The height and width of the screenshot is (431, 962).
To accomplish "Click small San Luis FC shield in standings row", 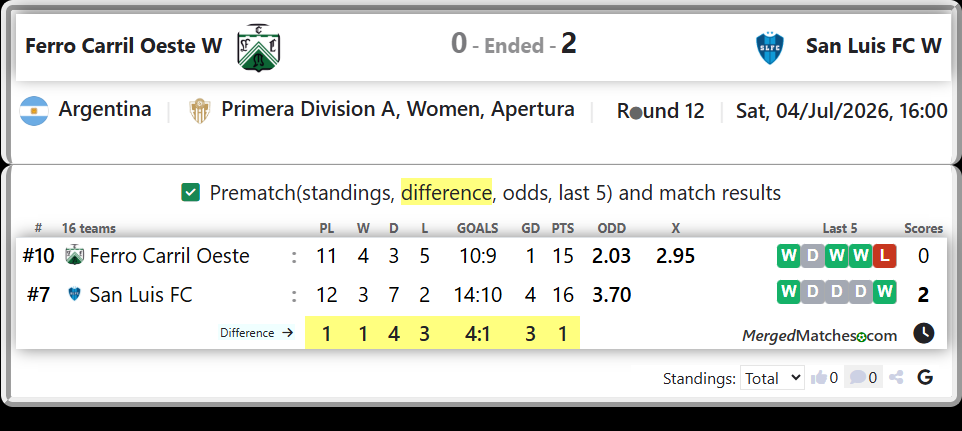I will [x=74, y=295].
